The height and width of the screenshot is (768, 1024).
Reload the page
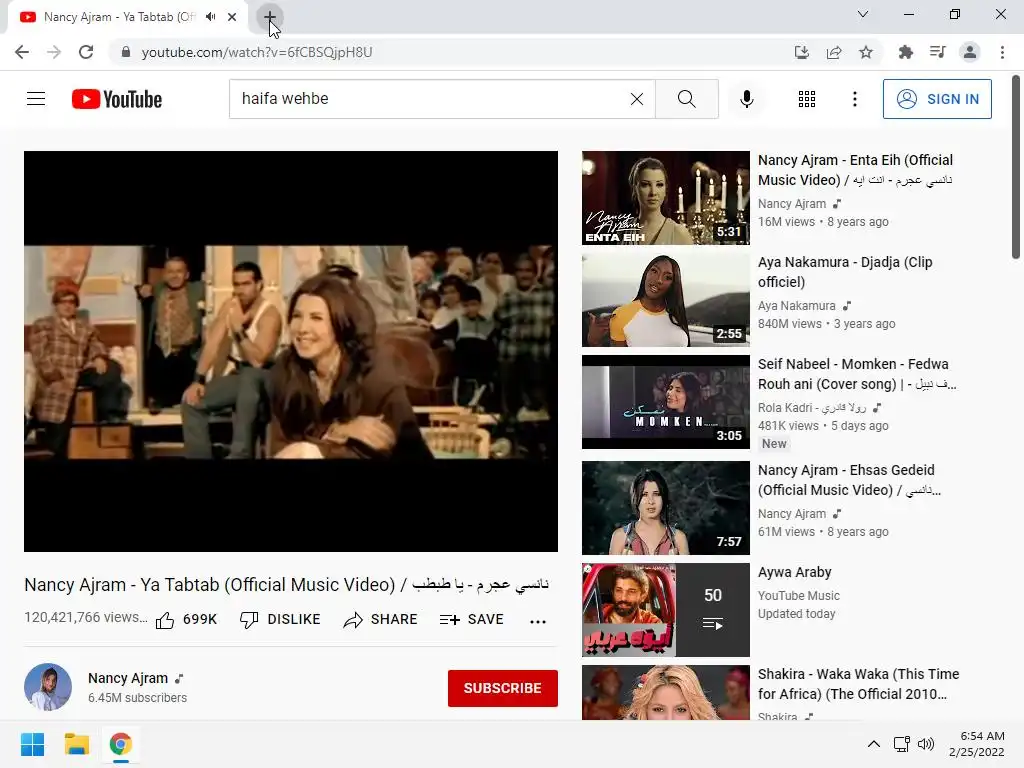pos(86,52)
